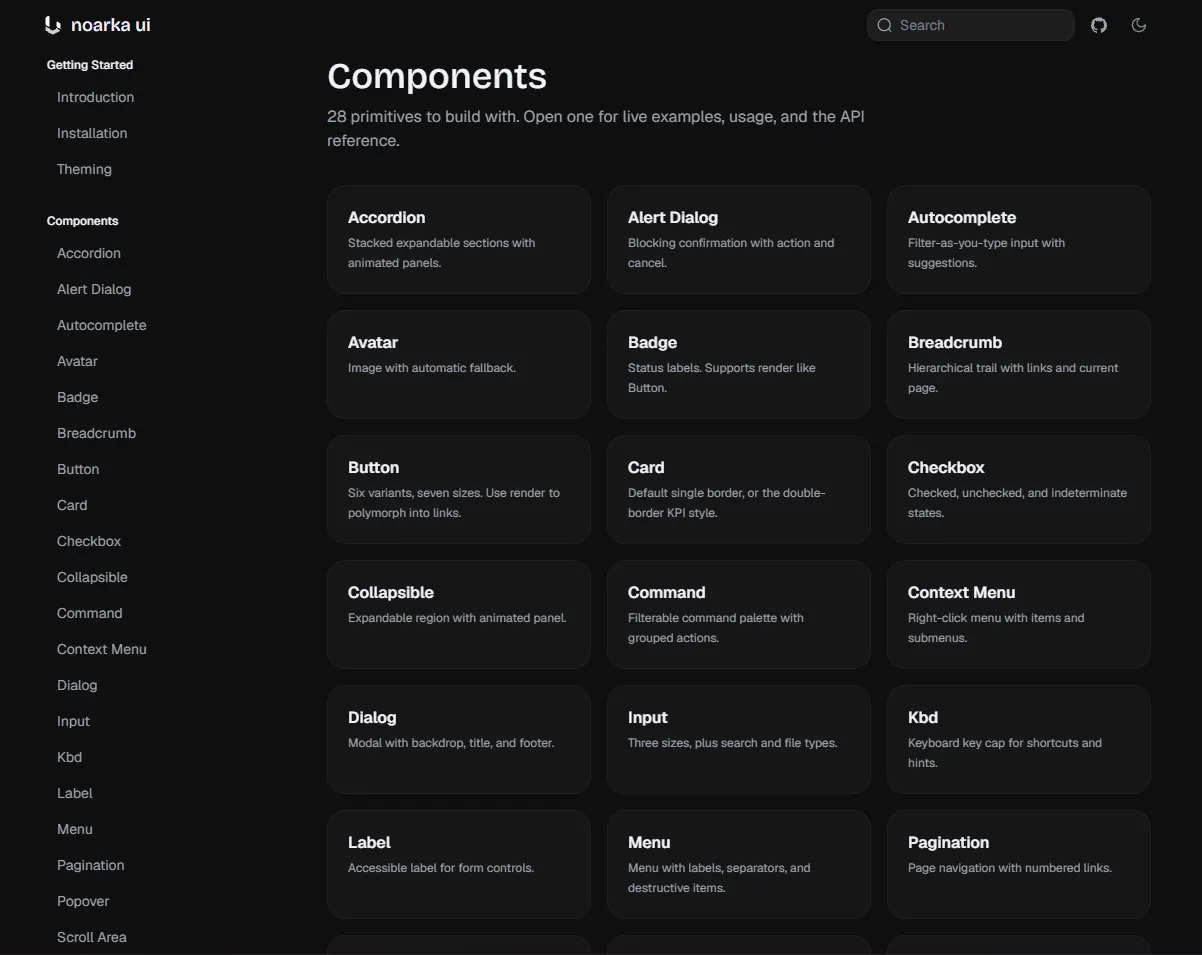1202x955 pixels.
Task: Select Scroll Area in the sidebar
Action: (x=91, y=937)
